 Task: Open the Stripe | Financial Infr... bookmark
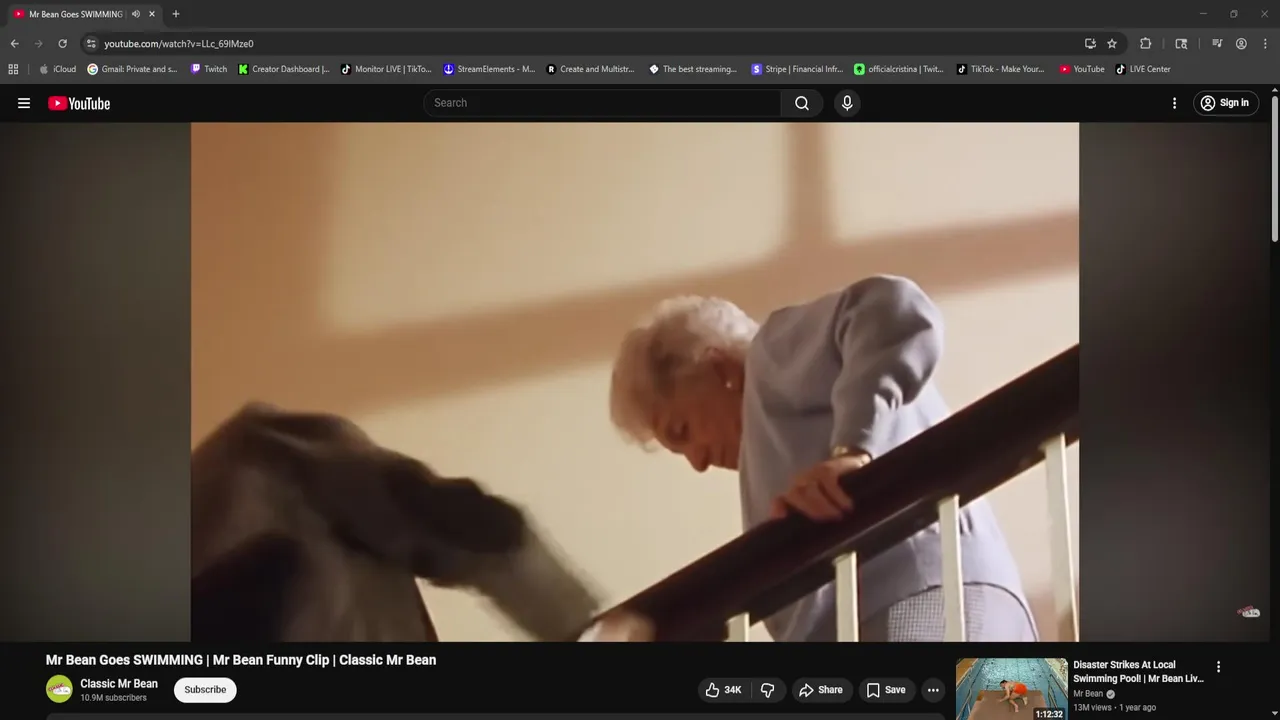click(797, 69)
